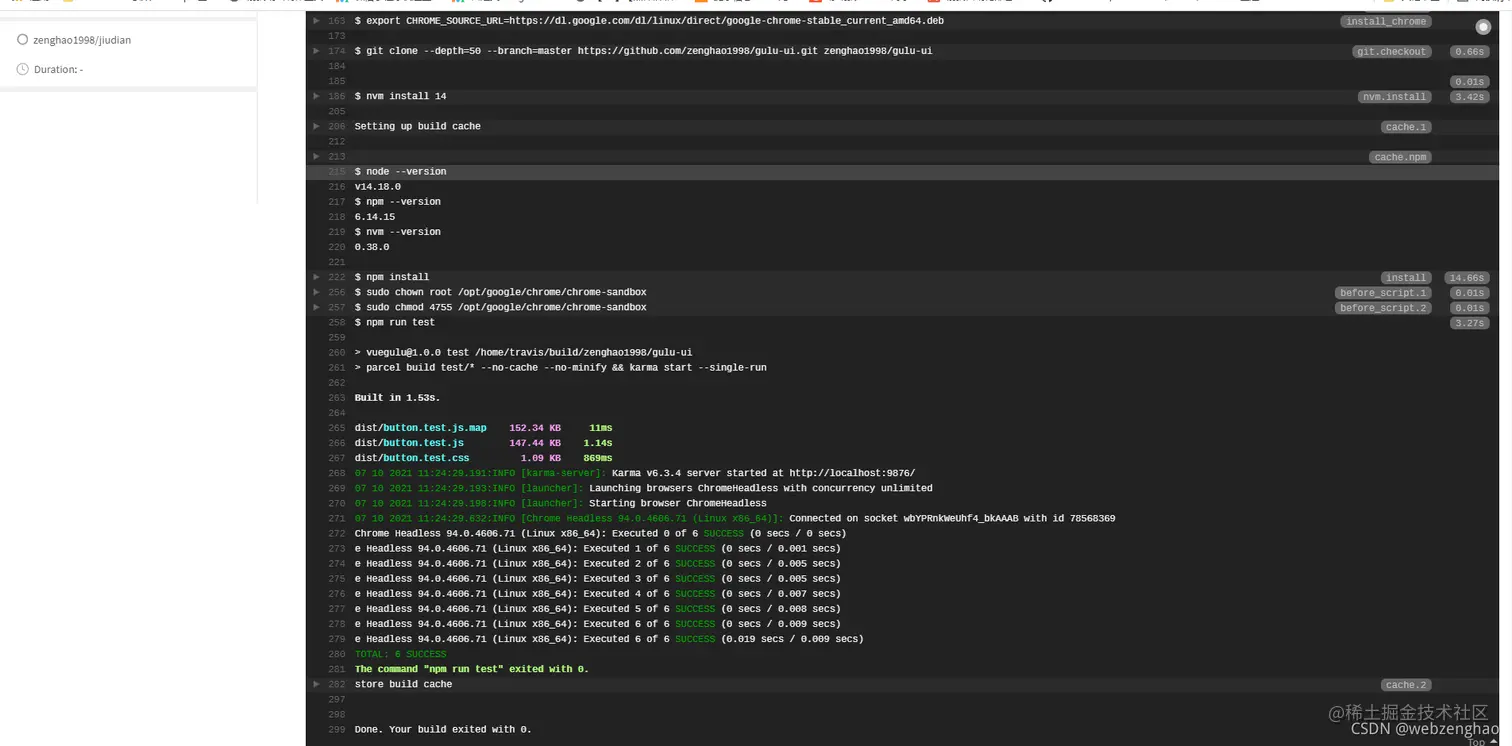This screenshot has width=1512, height=746.
Task: Click the 0.01s duration on sudo chown row
Action: point(1470,293)
